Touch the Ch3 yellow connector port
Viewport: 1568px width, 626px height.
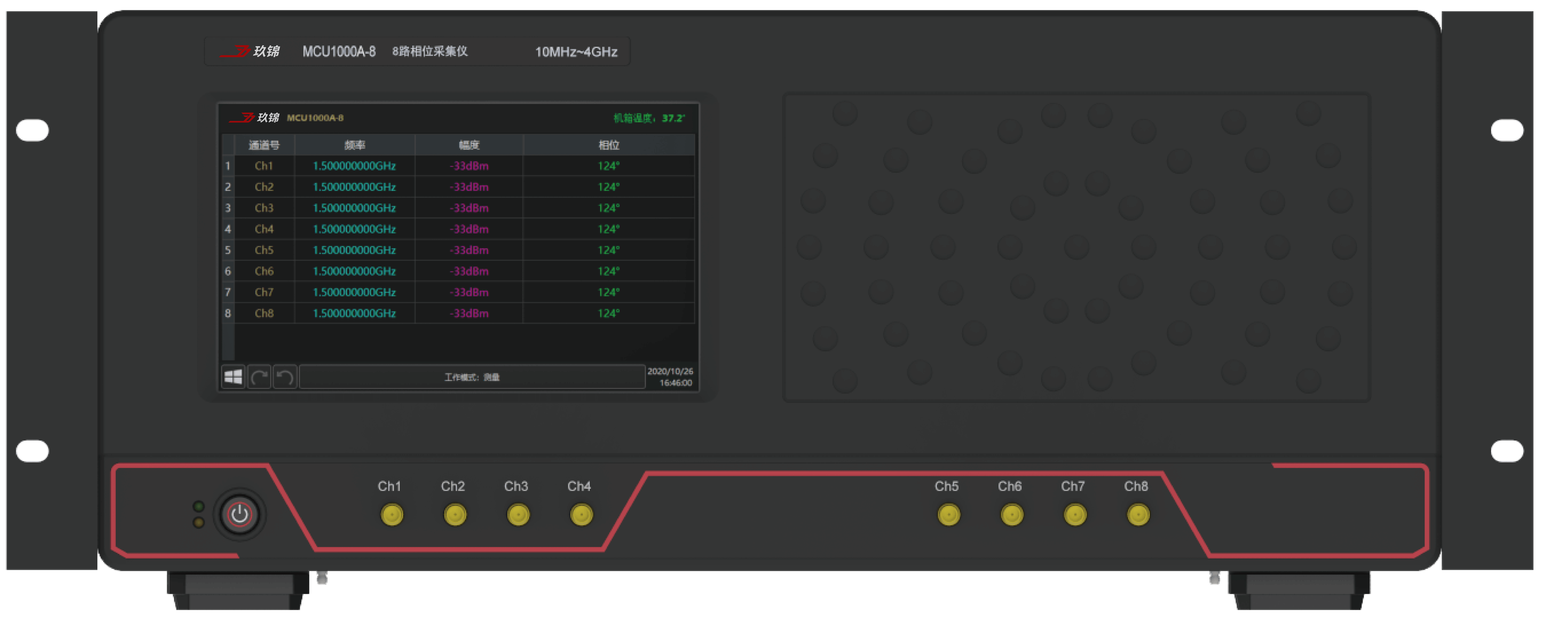[518, 515]
